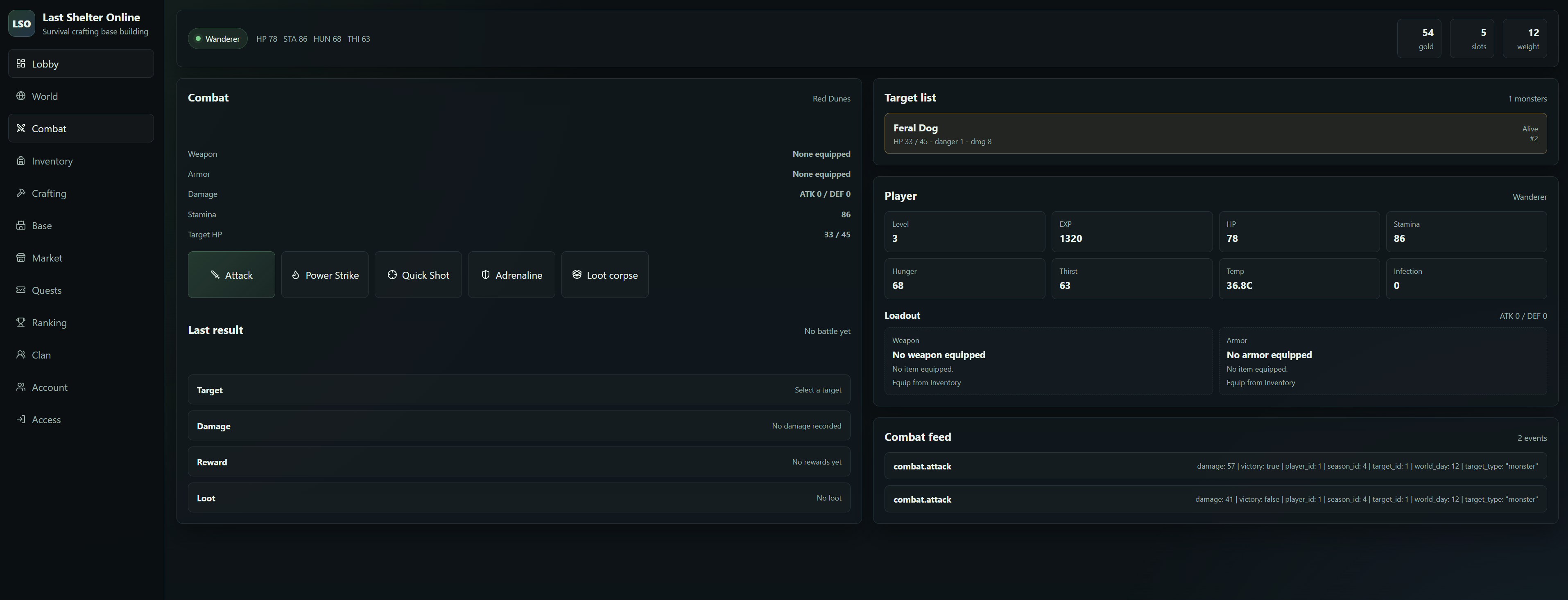Open the Market section
This screenshot has height=600, width=1568.
pos(81,257)
